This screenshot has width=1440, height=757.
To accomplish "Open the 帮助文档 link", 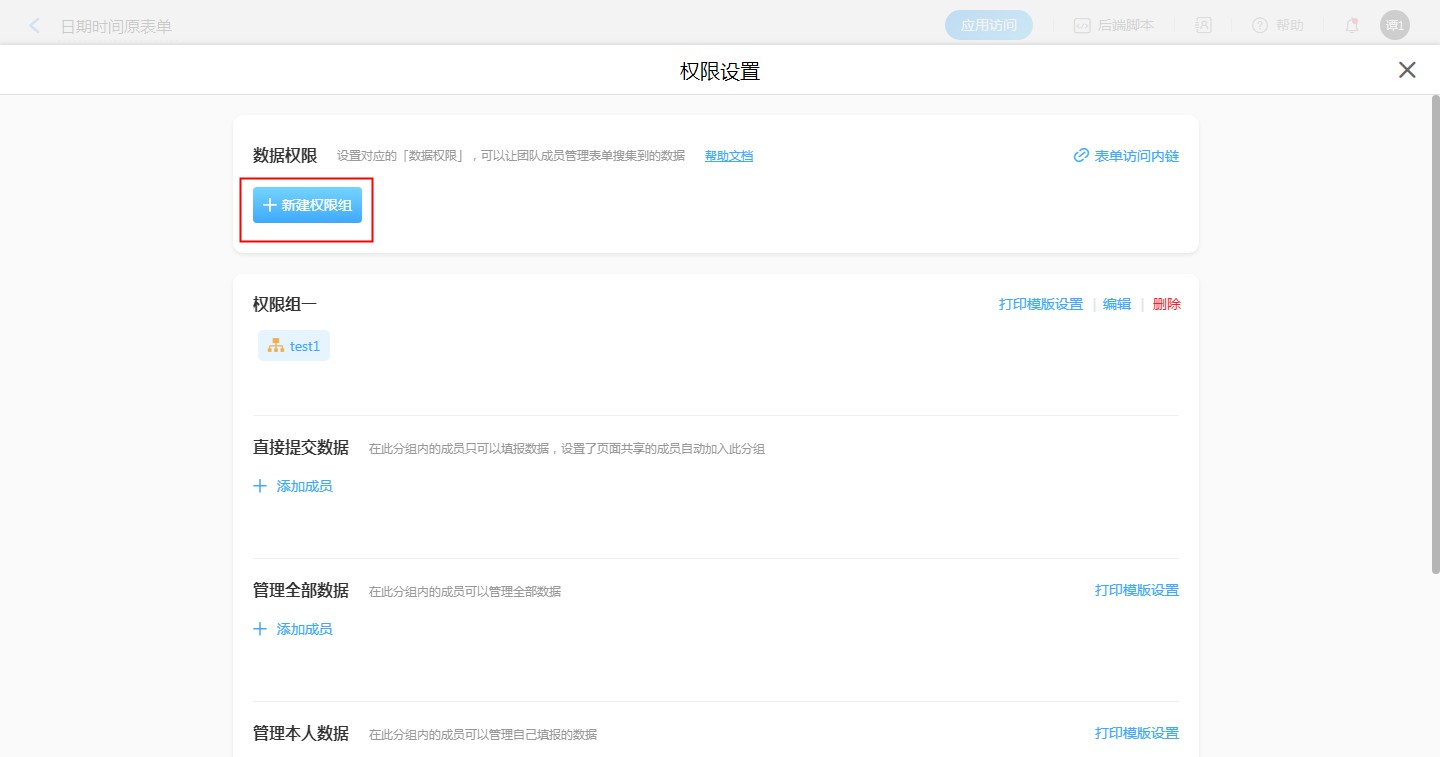I will (x=729, y=156).
